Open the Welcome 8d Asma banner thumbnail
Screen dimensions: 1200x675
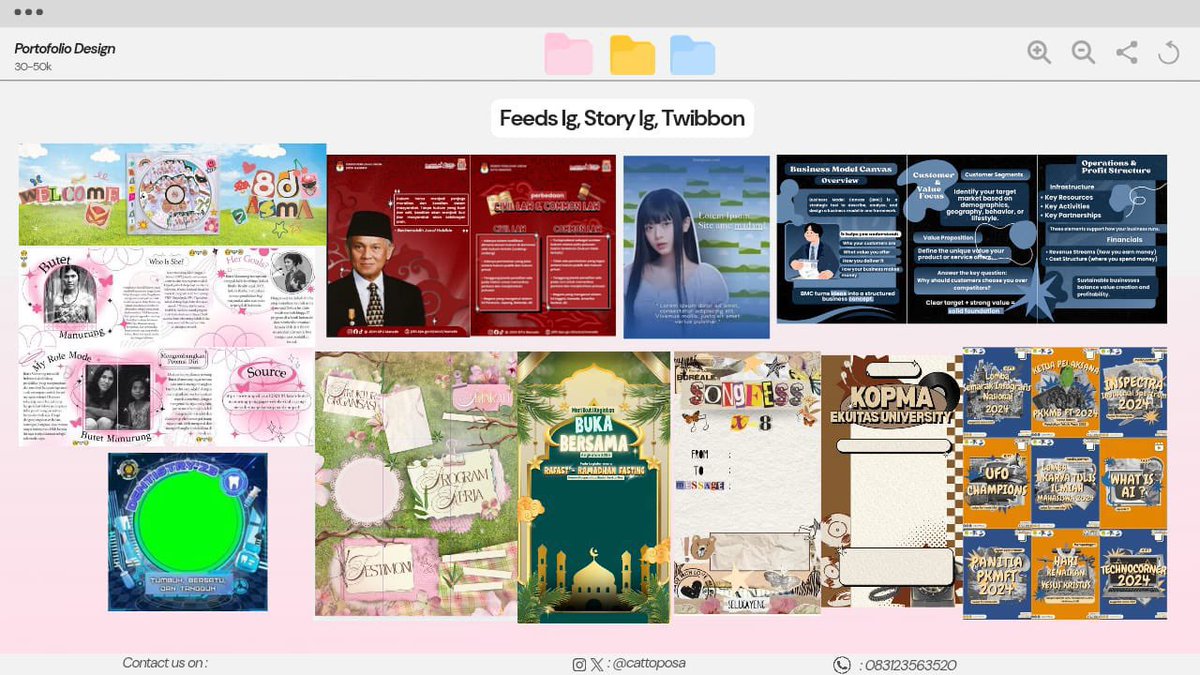tap(172, 194)
